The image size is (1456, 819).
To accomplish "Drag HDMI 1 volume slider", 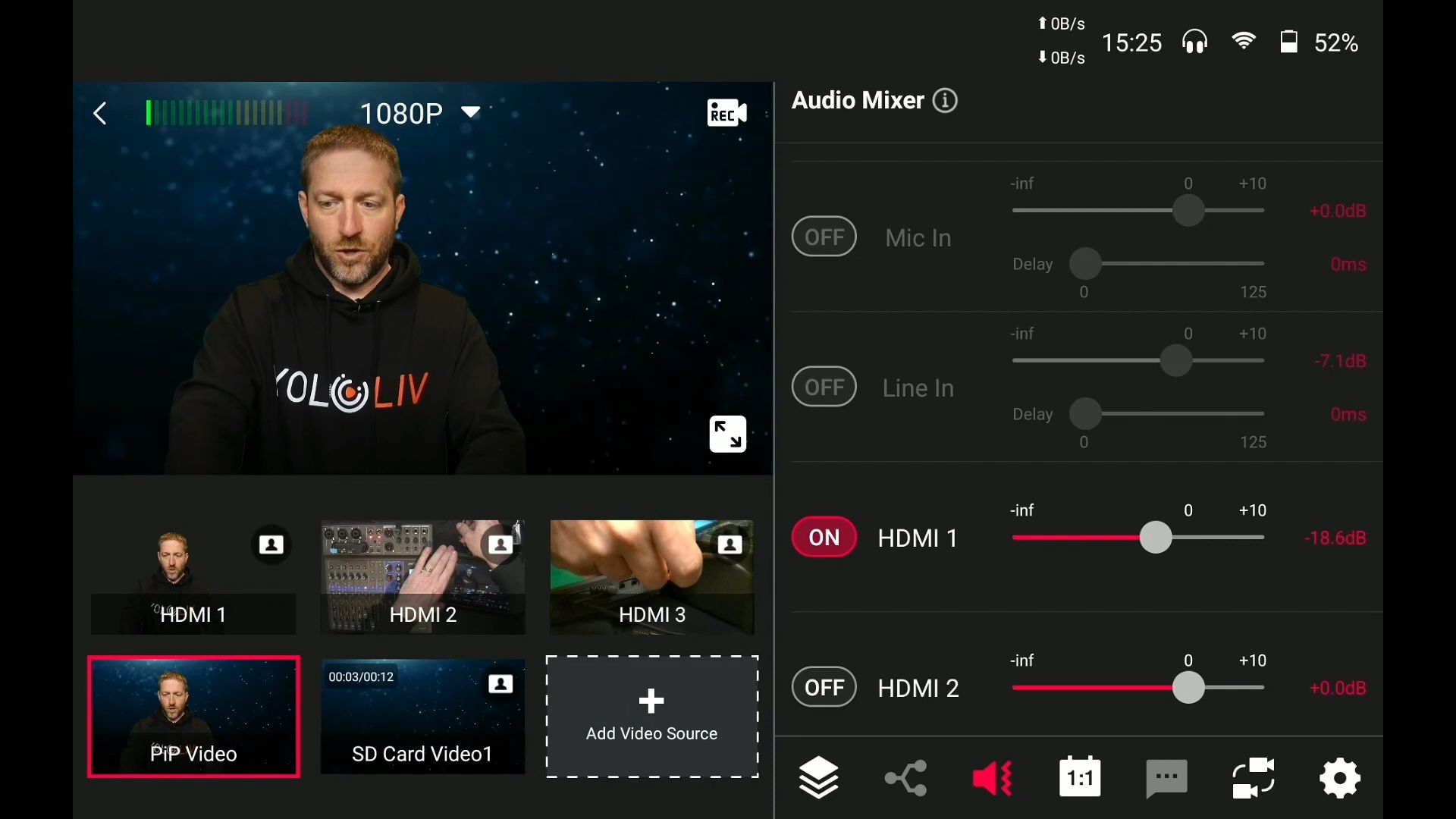I will pyautogui.click(x=1152, y=538).
